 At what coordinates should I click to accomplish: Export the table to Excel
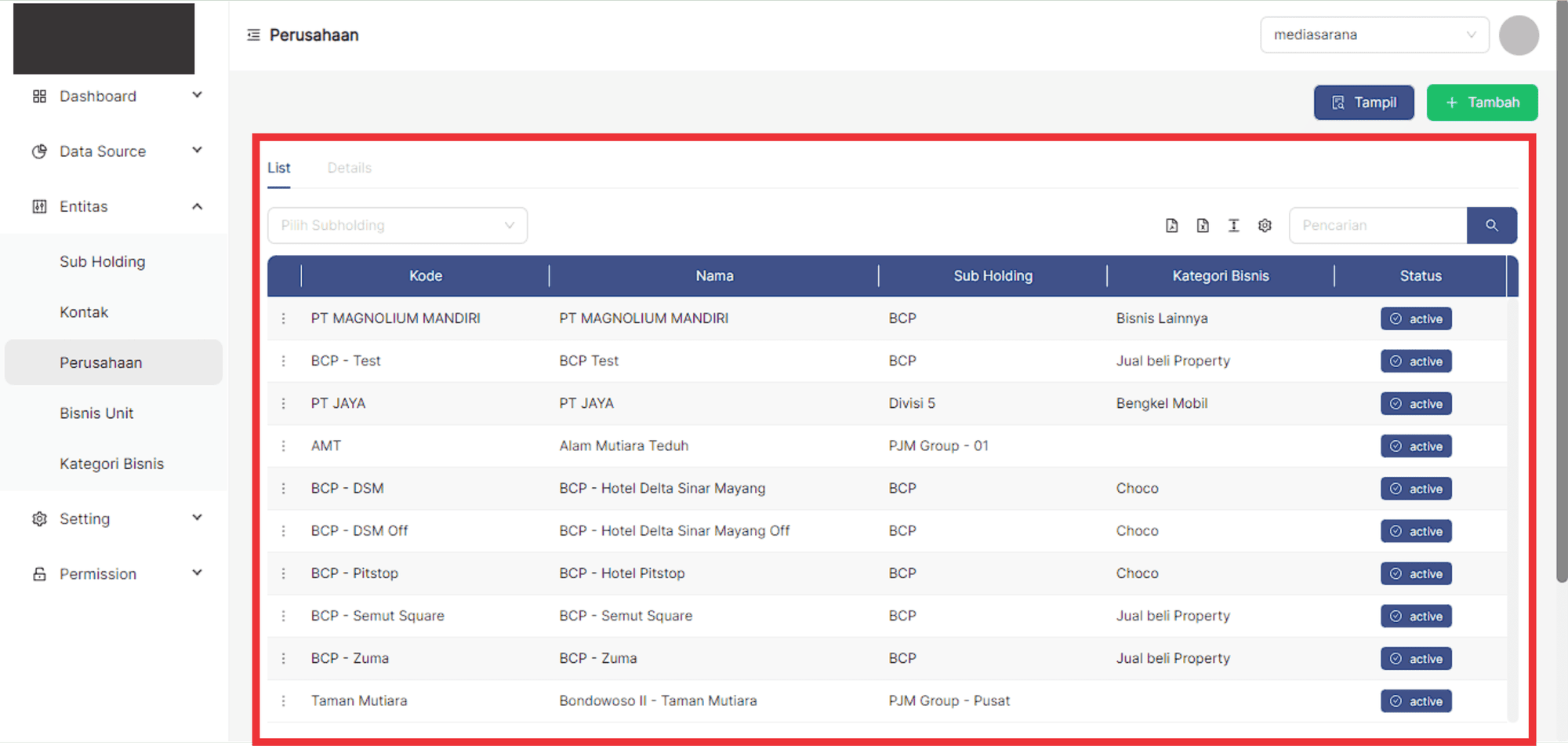click(1203, 226)
